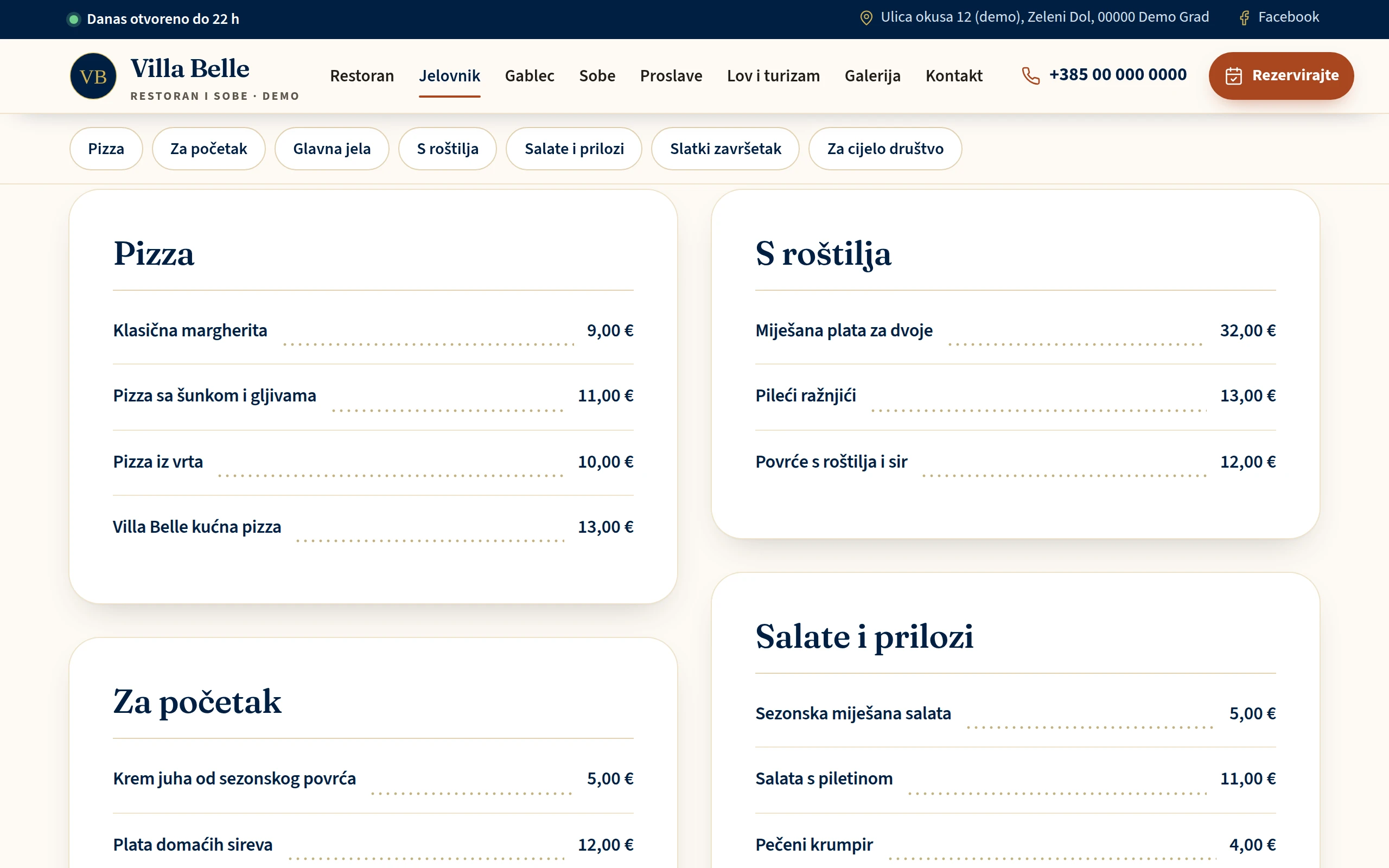The width and height of the screenshot is (1389, 868).
Task: Click the location pin icon
Action: [x=866, y=18]
